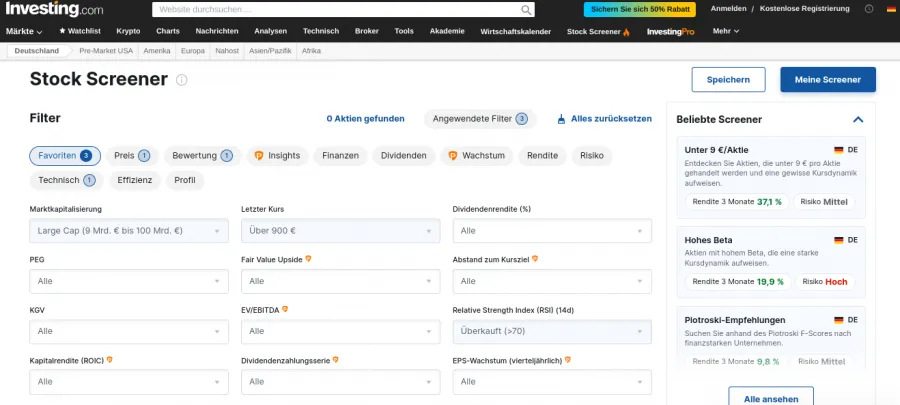Open the Fair Value Upside dropdown
Viewport: 900px width, 405px height.
(x=340, y=281)
